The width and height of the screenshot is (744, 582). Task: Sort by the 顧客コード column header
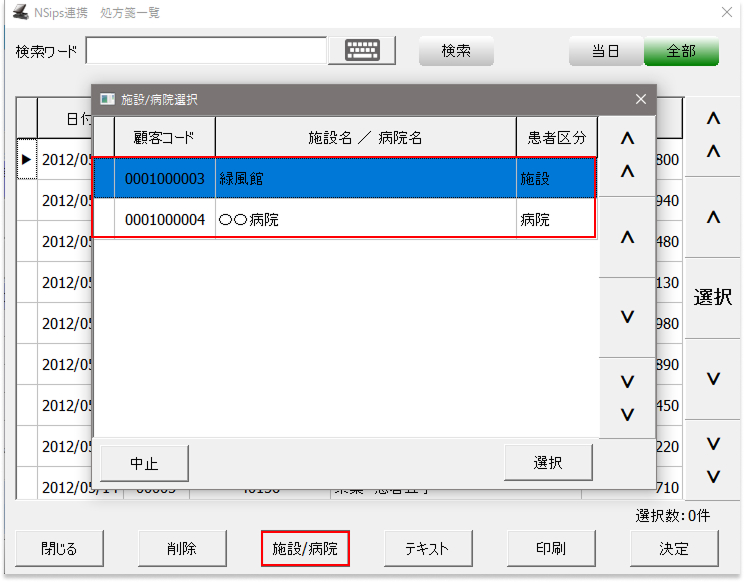[x=164, y=137]
